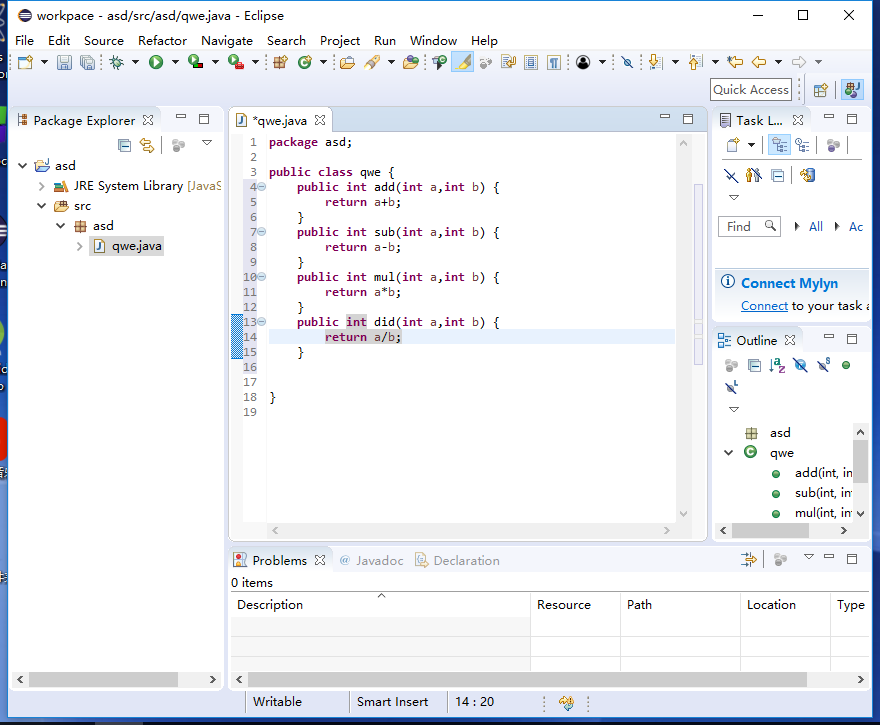The height and width of the screenshot is (725, 880).
Task: Sort Outline members alphabetically
Action: coord(777,365)
